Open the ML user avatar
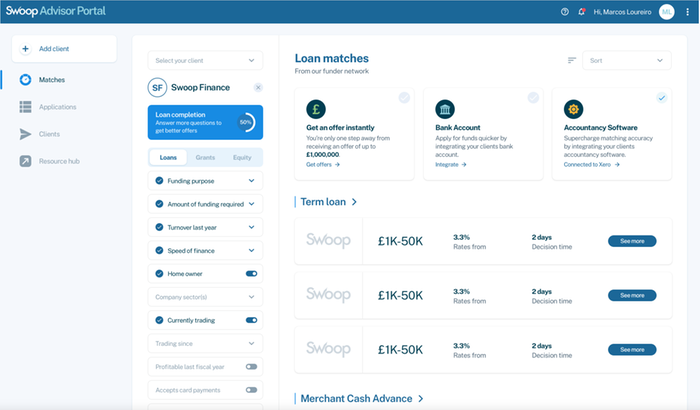Screen dimensions: 700x410 (667, 12)
